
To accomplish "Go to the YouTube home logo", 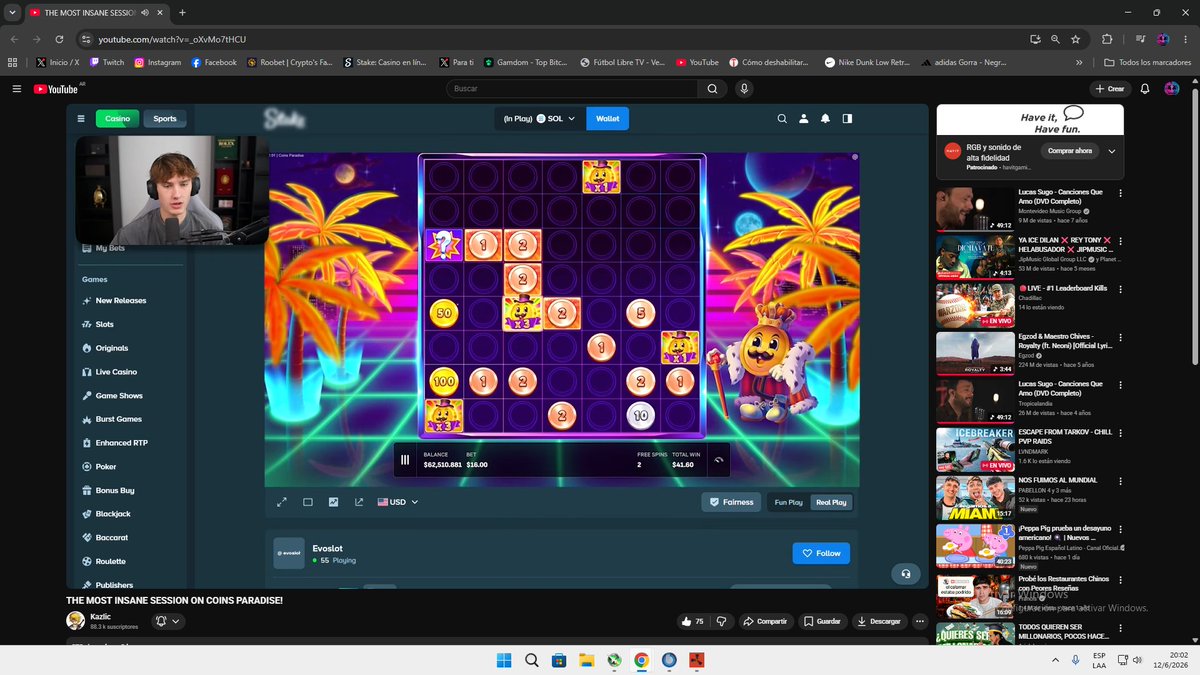I will (57, 89).
